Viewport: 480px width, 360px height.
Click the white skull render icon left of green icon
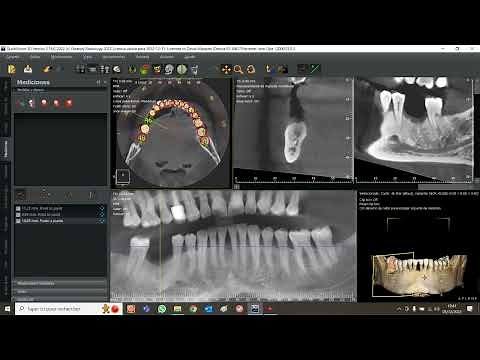coord(117,69)
